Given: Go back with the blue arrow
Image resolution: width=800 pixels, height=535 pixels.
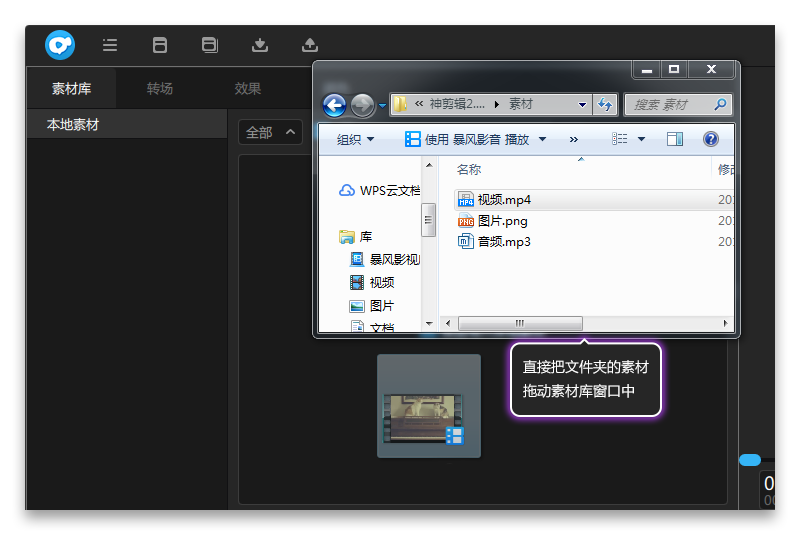Looking at the screenshot, I should [x=335, y=106].
